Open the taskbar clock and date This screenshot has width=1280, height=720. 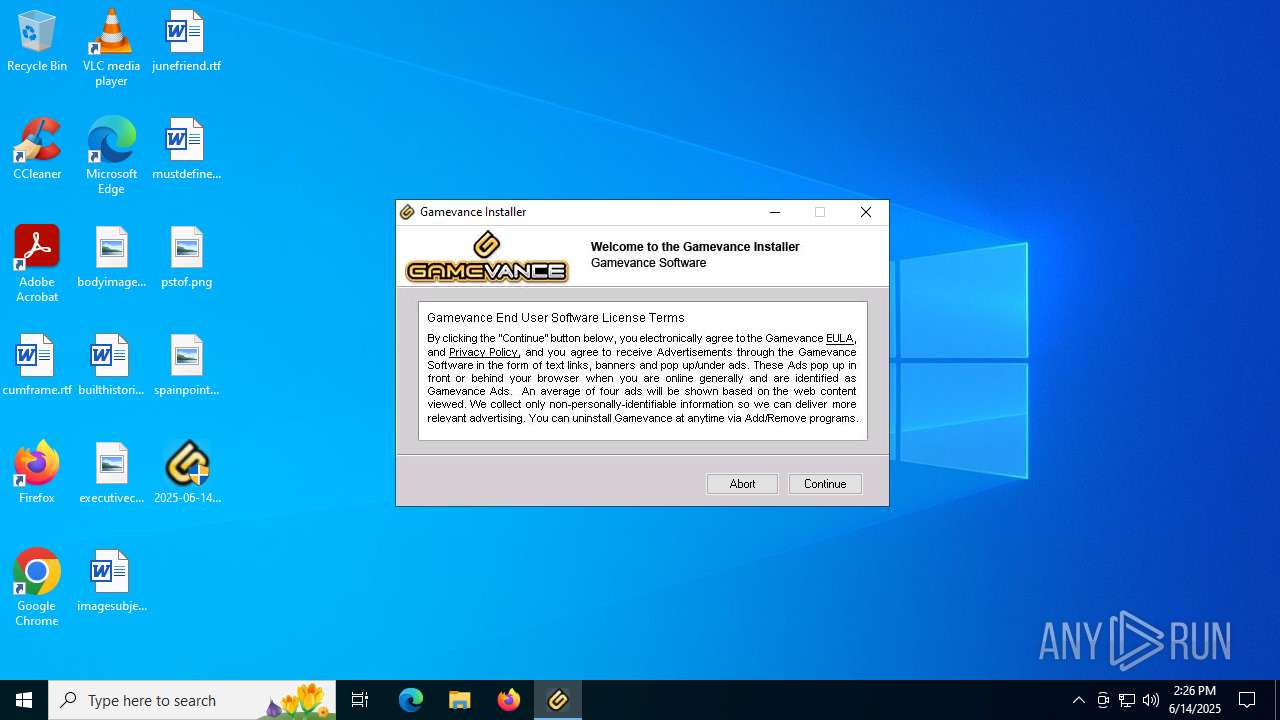[1195, 700]
